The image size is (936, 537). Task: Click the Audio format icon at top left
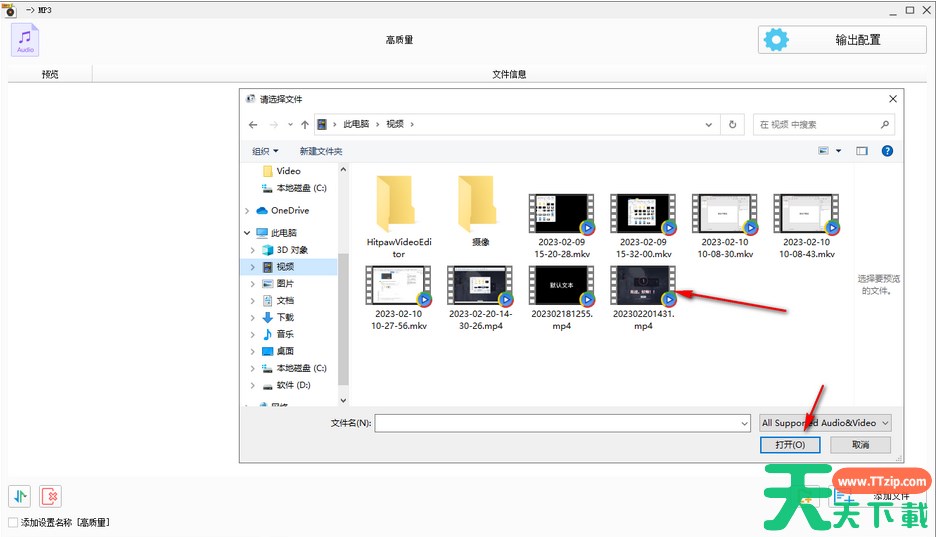point(25,39)
